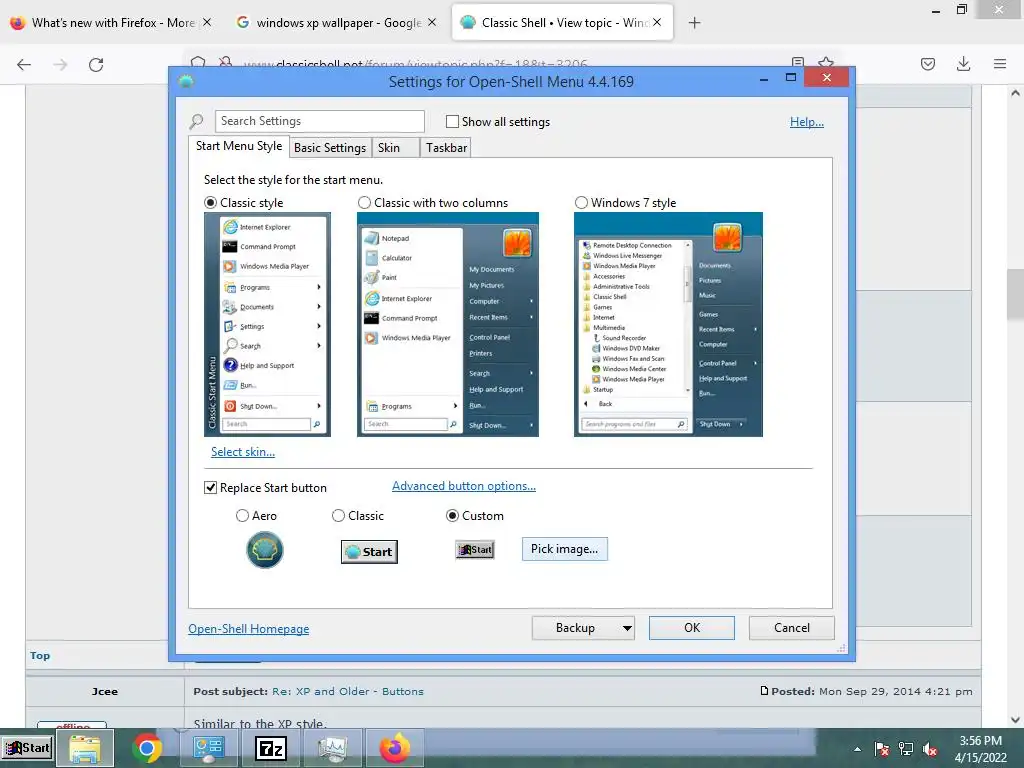Uncheck Replace Start button
The width and height of the screenshot is (1024, 768).
[x=210, y=487]
